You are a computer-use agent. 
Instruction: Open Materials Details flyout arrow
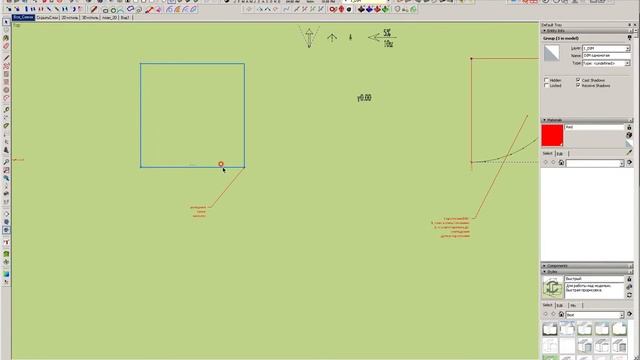click(x=629, y=163)
